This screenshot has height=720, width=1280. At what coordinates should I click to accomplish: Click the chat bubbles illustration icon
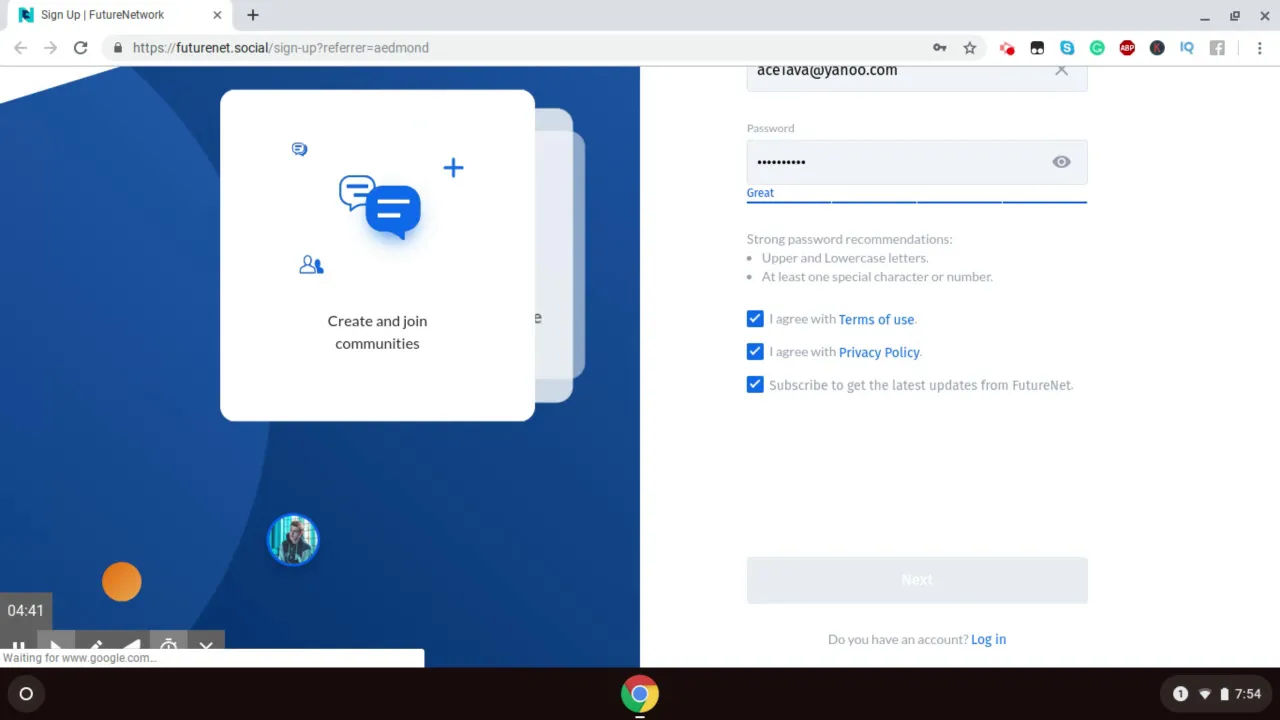pos(380,207)
